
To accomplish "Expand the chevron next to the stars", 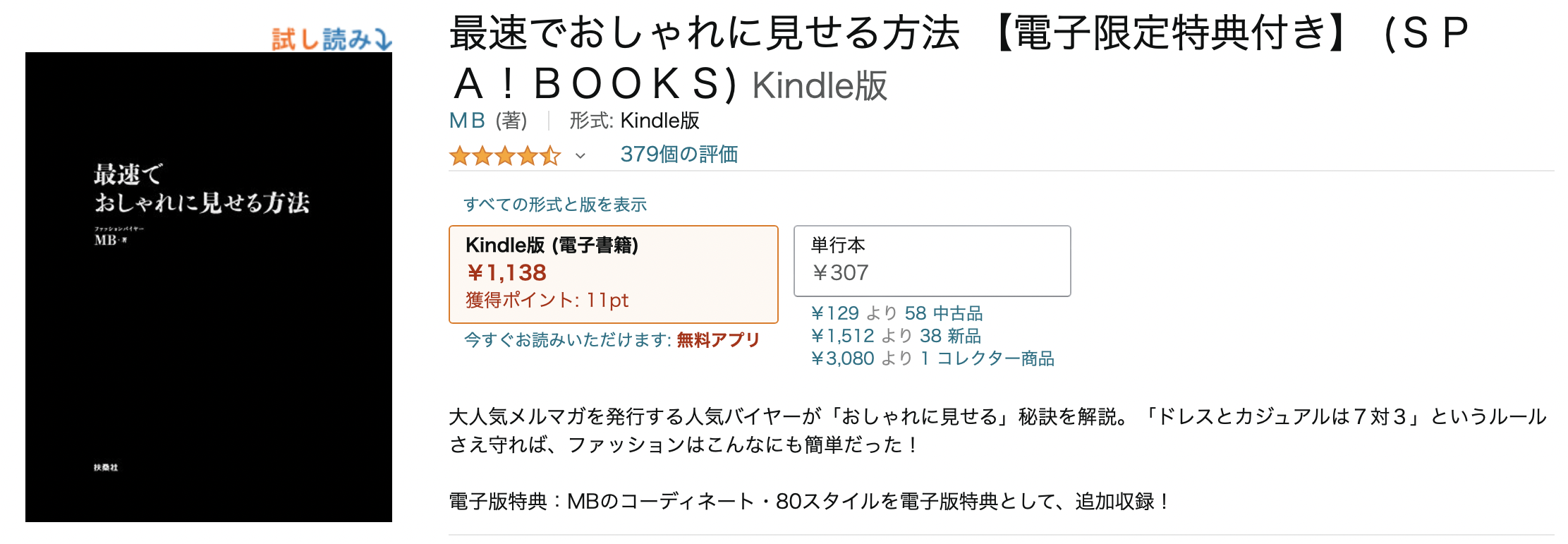I will point(581,156).
